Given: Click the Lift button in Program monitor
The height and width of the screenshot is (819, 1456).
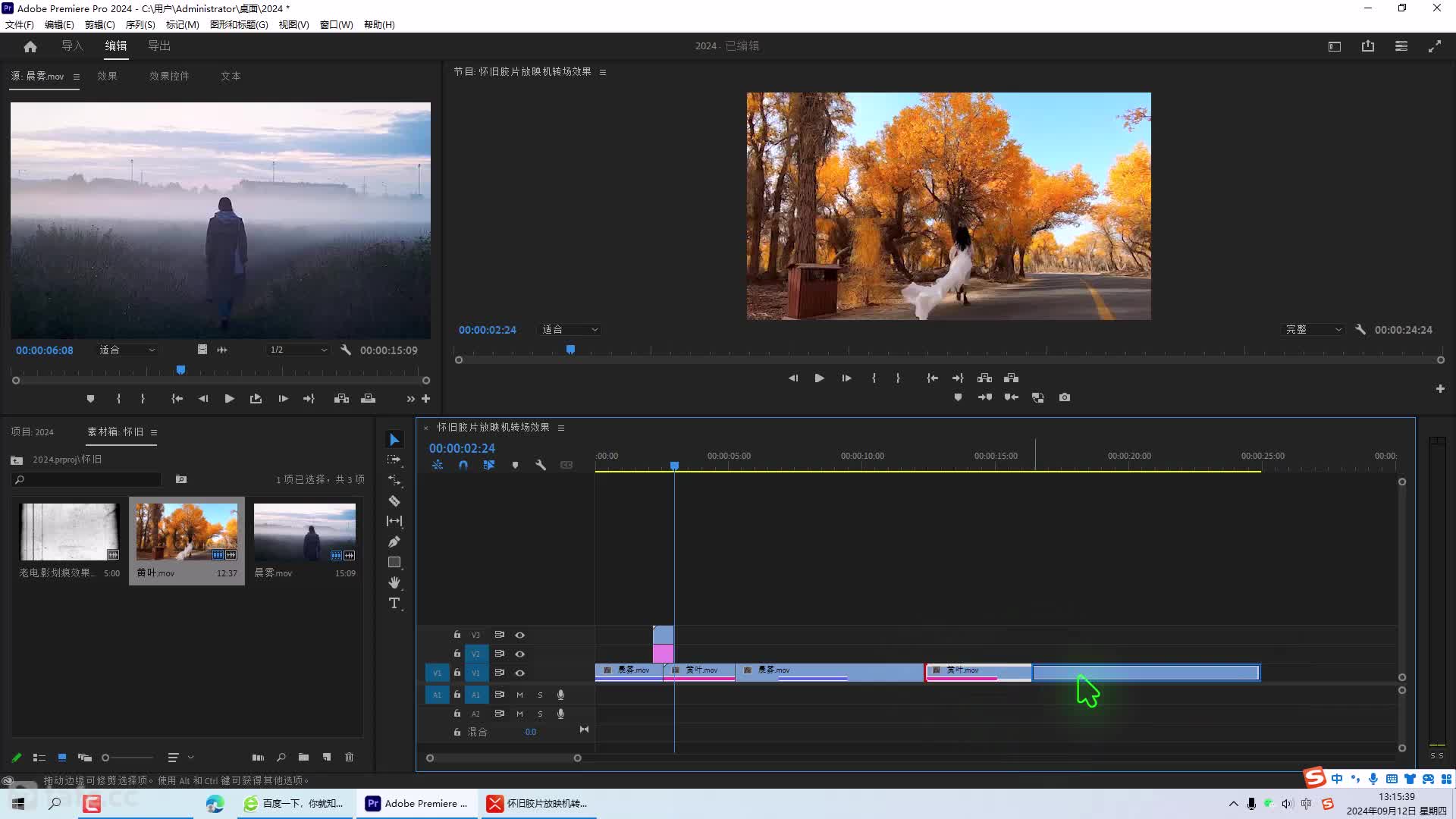Looking at the screenshot, I should (984, 378).
